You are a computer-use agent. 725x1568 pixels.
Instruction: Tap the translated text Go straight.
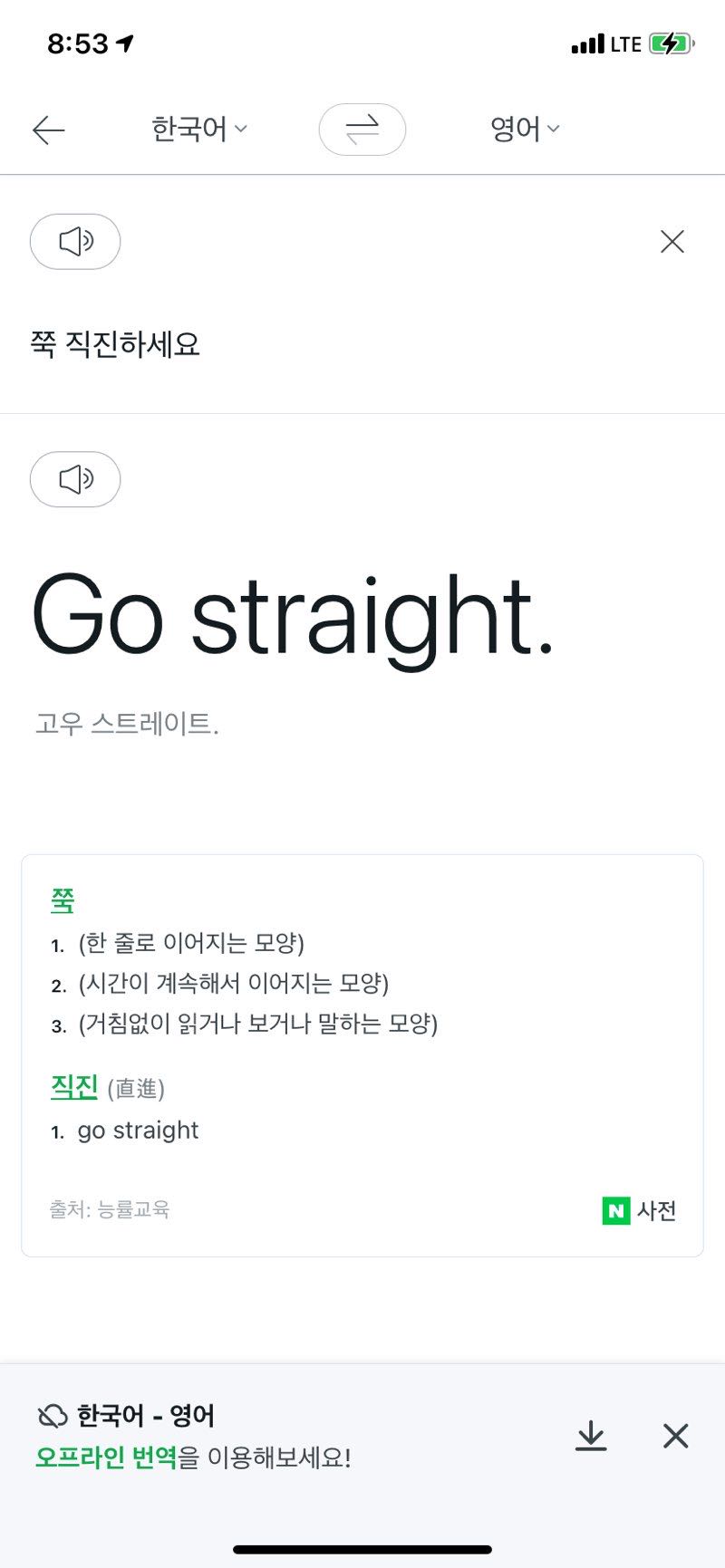point(292,618)
